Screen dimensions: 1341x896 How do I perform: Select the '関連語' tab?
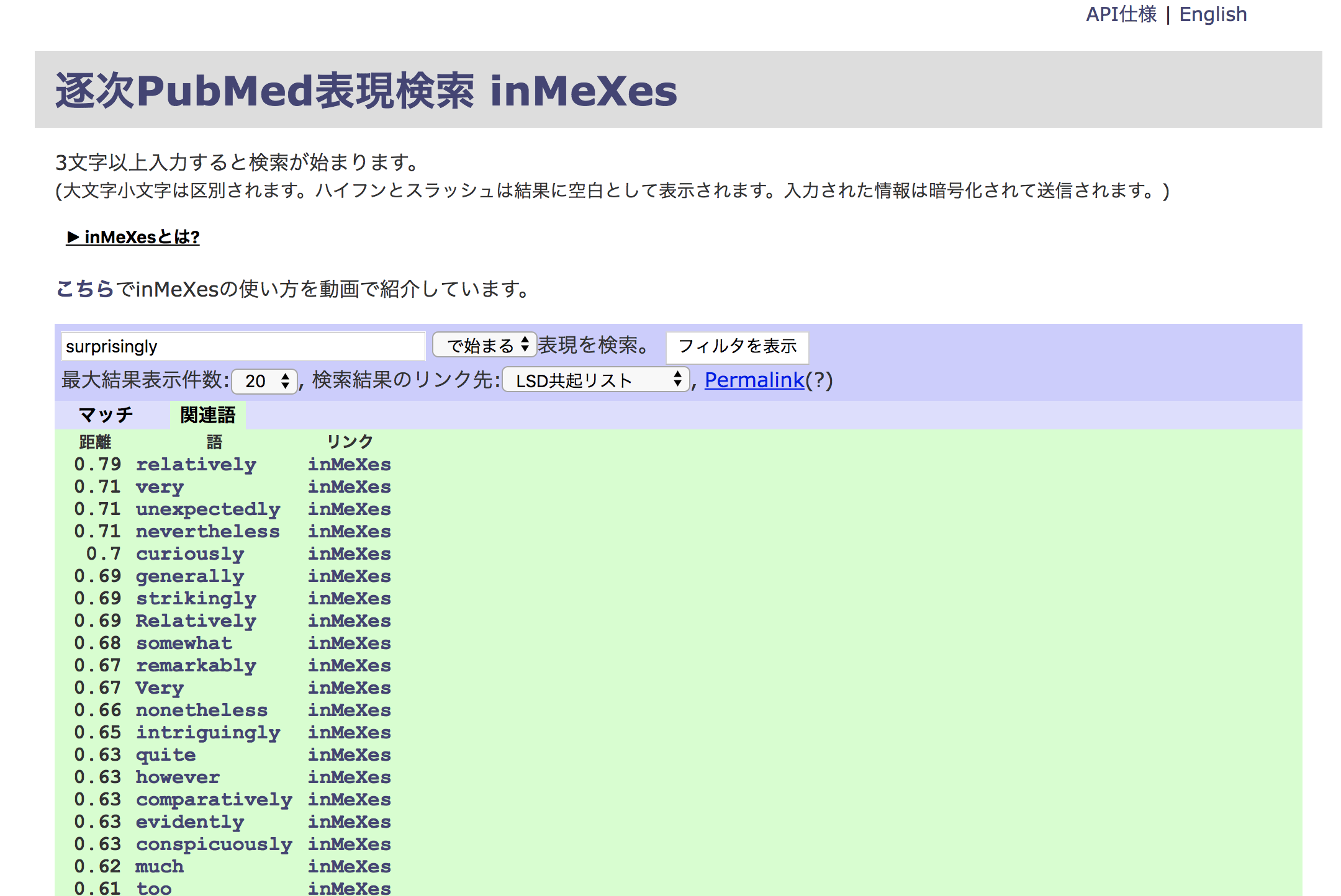[207, 414]
